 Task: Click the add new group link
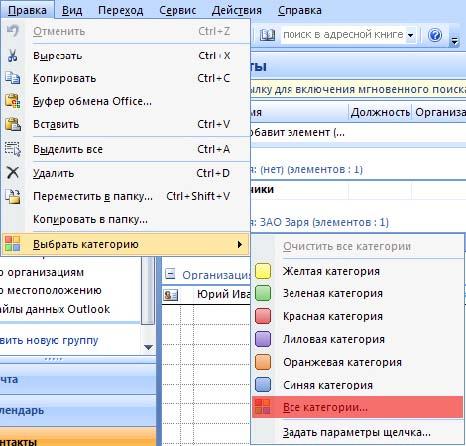[x=49, y=340]
